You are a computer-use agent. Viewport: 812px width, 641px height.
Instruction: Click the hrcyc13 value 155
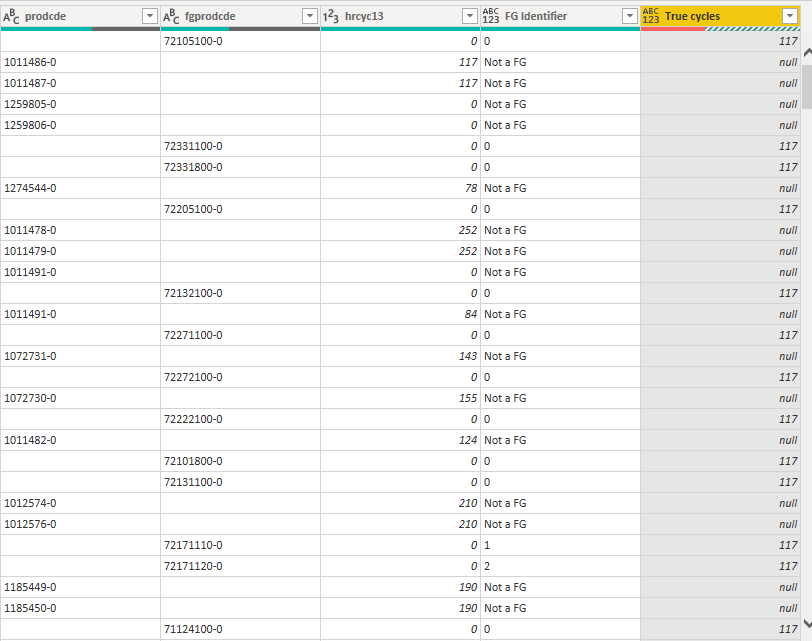click(400, 398)
